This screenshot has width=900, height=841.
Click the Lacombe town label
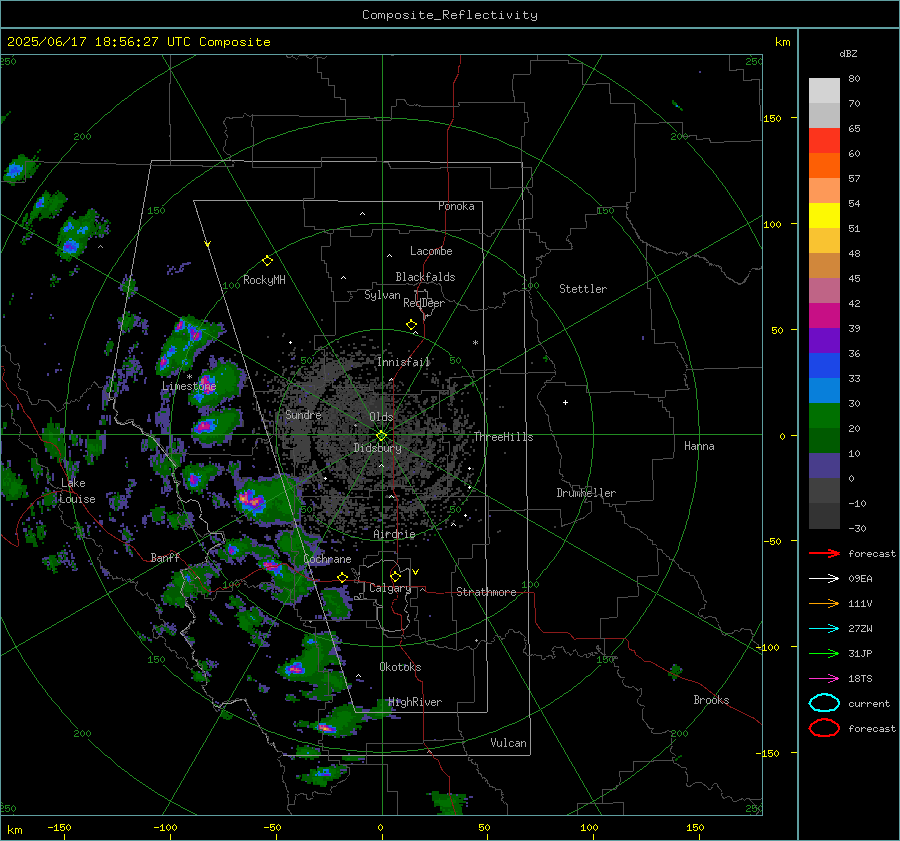click(x=431, y=251)
